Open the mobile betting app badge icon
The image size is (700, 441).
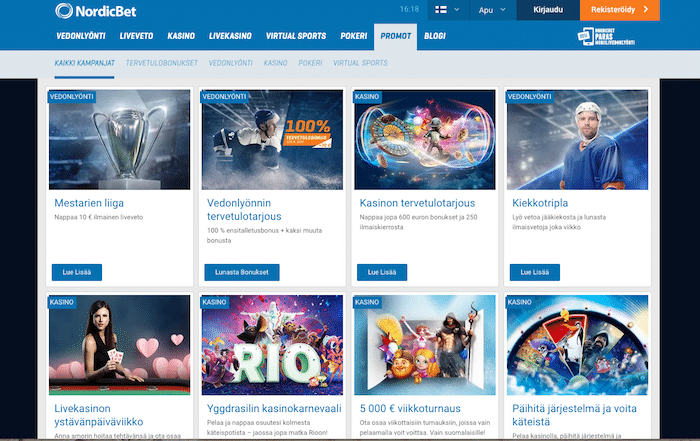(x=606, y=37)
